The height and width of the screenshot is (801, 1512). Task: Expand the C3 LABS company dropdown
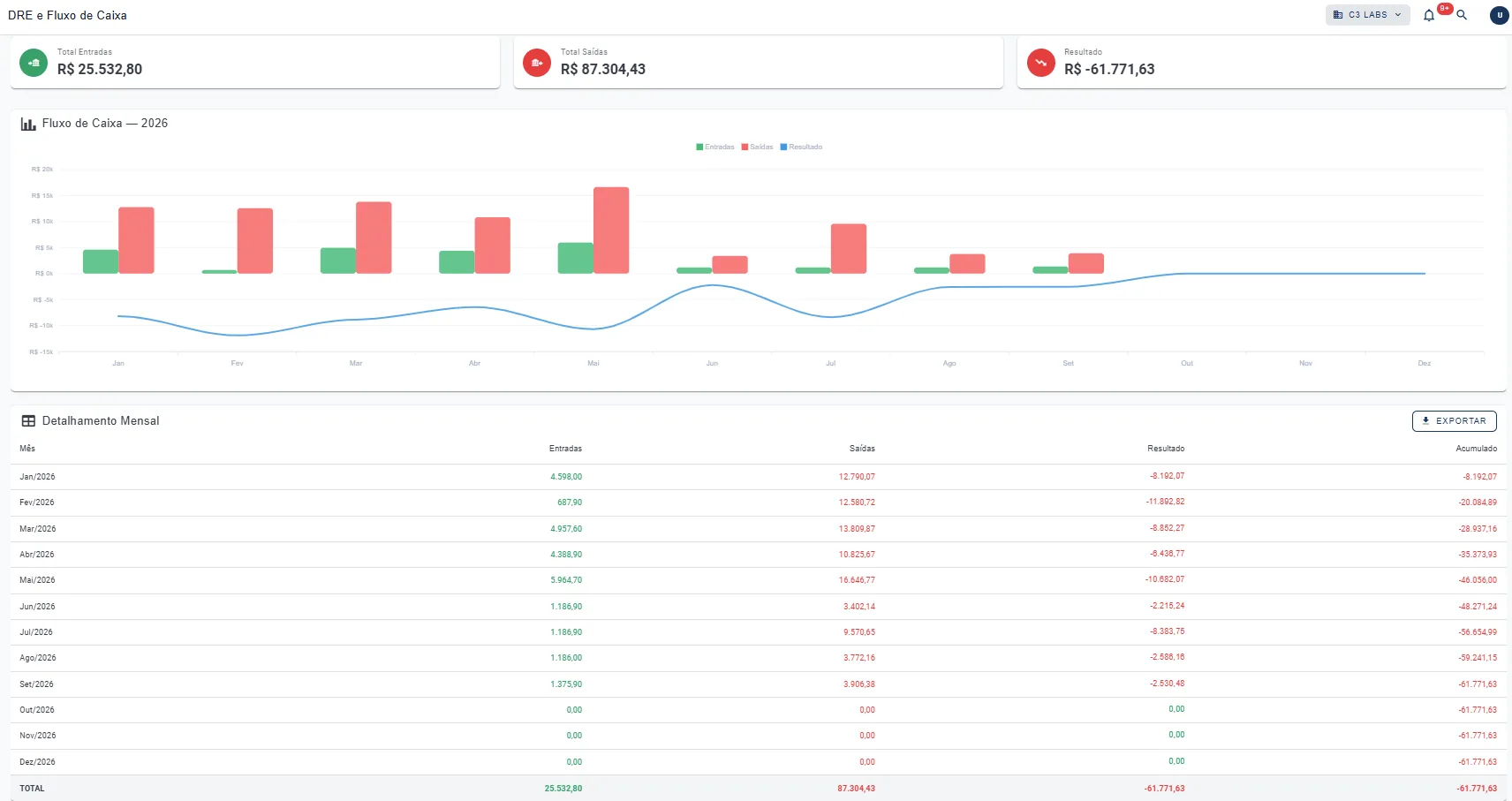[1367, 15]
